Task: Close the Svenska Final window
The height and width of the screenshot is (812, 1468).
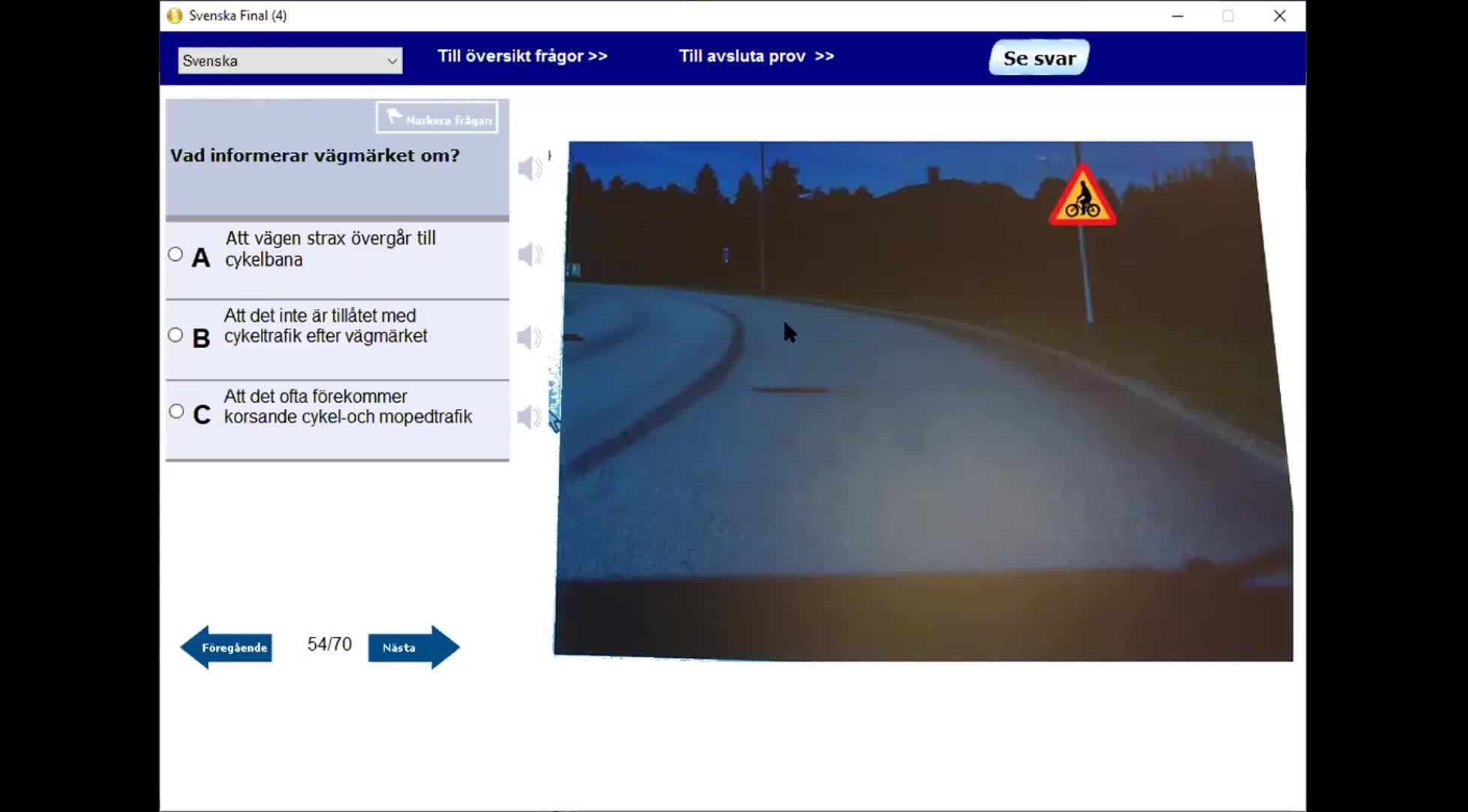Action: [1279, 16]
